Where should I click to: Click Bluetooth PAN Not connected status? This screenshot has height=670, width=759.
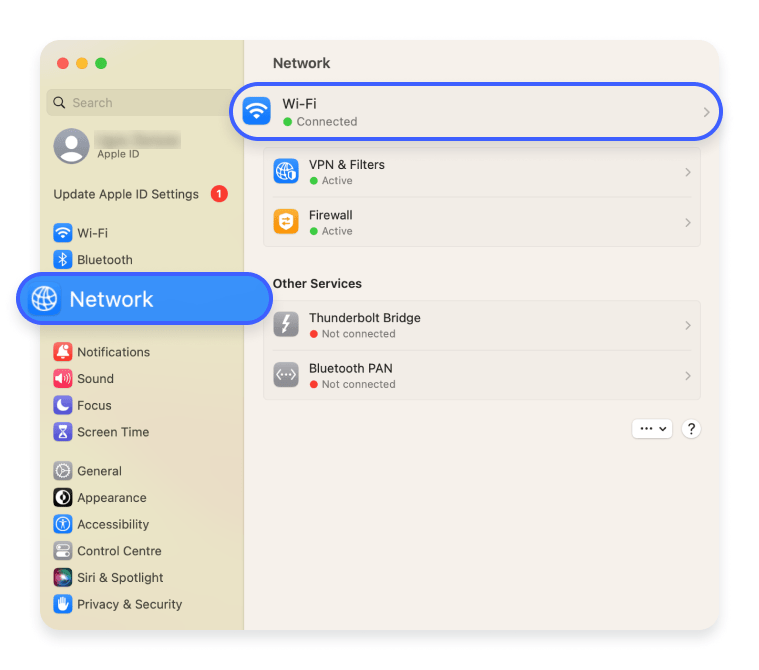point(358,384)
